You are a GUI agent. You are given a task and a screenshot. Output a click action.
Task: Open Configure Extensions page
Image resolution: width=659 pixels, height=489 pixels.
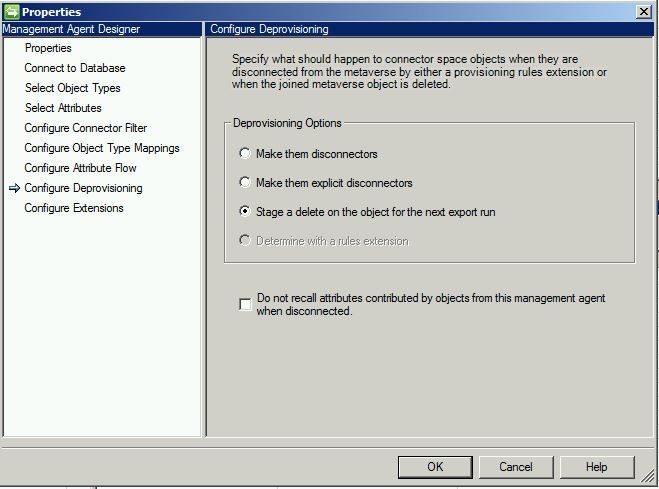click(74, 208)
